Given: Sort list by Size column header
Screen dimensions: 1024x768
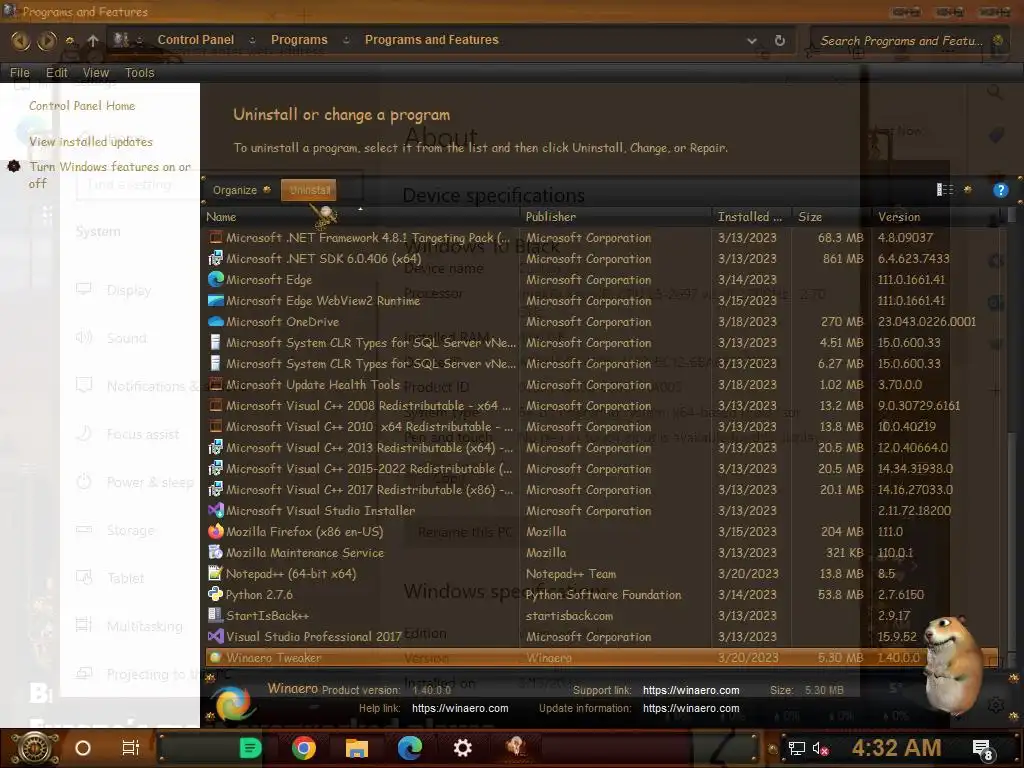Looking at the screenshot, I should (x=831, y=217).
